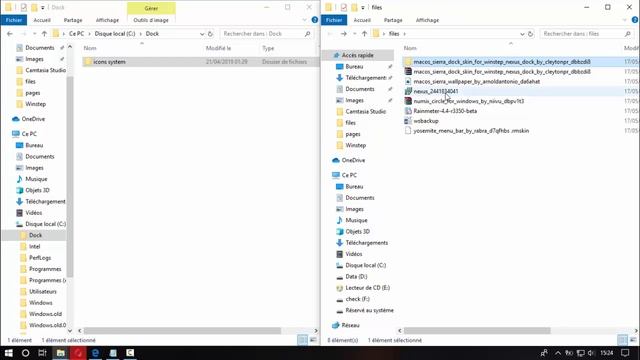Select Rainmeter-4.4-r3350-beta installer
640x360 pixels.
coord(445,111)
